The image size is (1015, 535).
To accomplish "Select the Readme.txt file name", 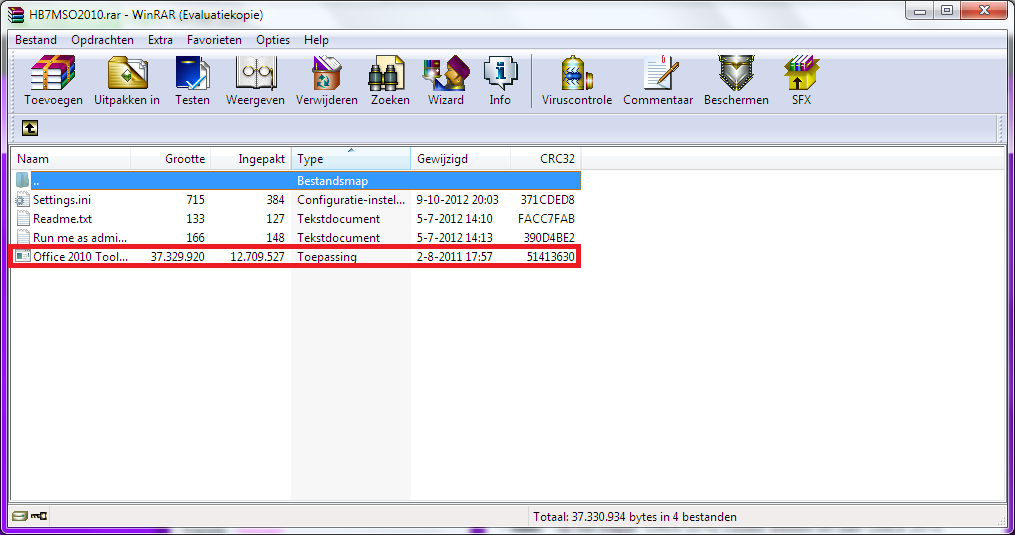I will (x=62, y=218).
